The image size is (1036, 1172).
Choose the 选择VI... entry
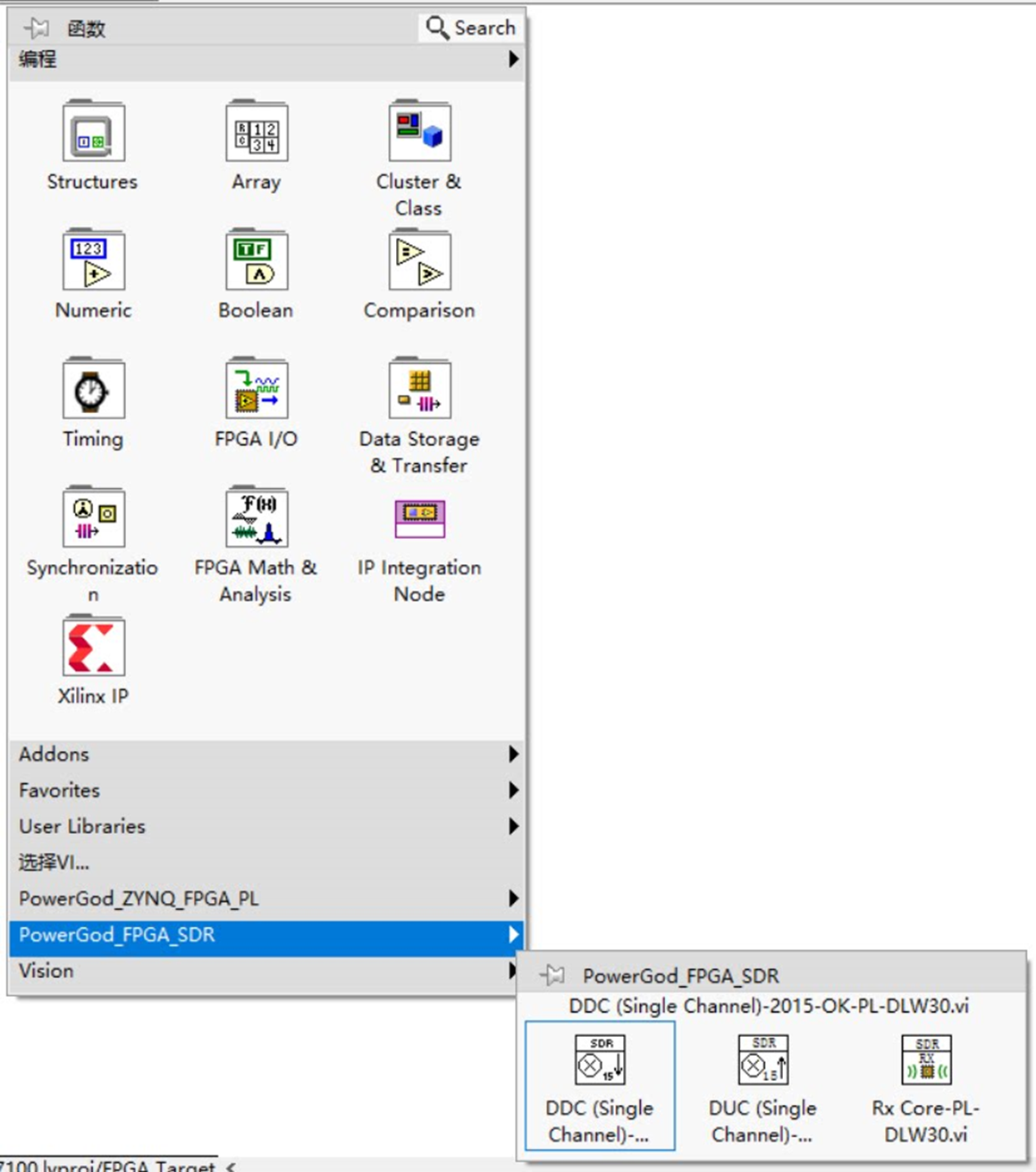[x=266, y=863]
